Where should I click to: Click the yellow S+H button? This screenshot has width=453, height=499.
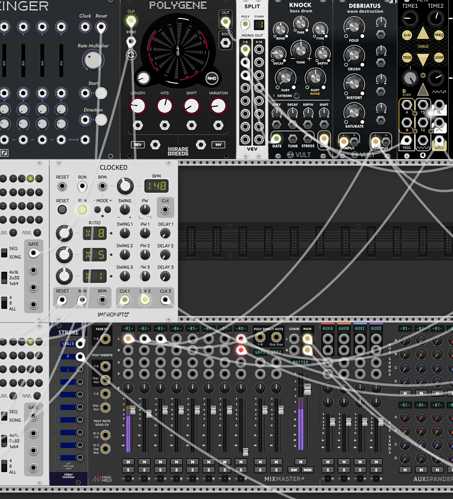(407, 35)
